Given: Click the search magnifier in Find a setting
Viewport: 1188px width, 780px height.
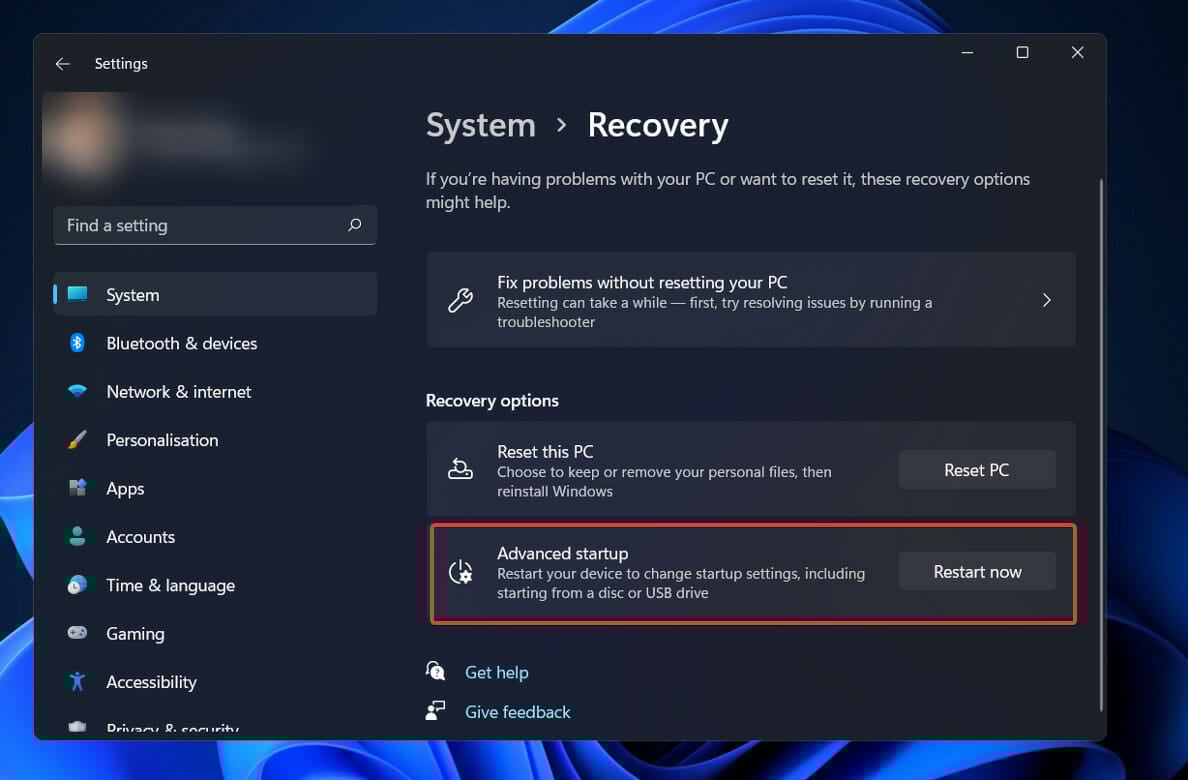Looking at the screenshot, I should 354,225.
